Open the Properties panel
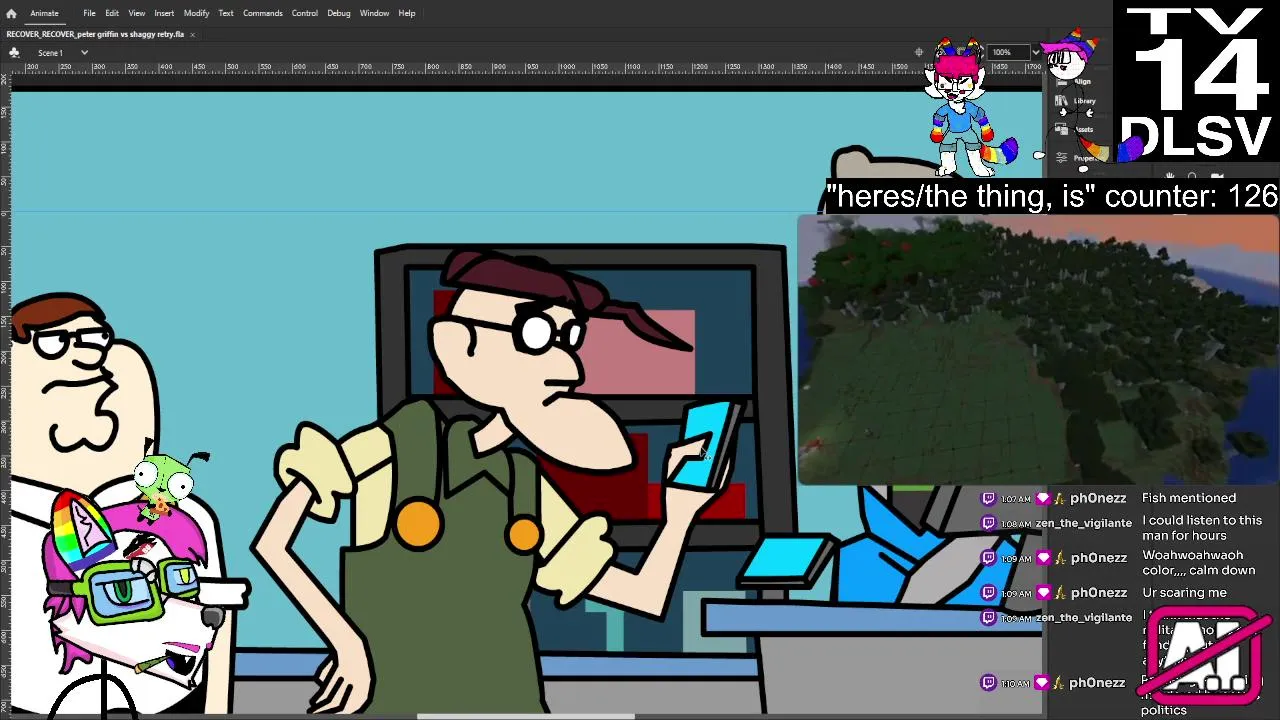Screen dimensions: 1280x720 (1077, 158)
